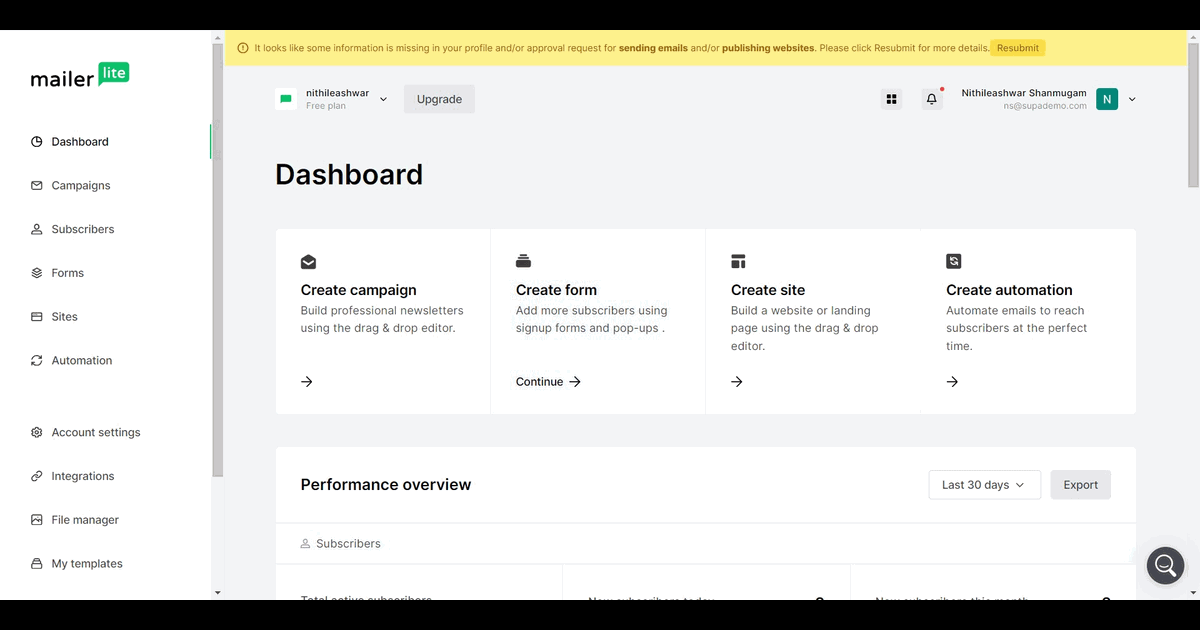This screenshot has height=630, width=1200.
Task: Click the Automation refresh icon in sidebar
Action: [37, 361]
